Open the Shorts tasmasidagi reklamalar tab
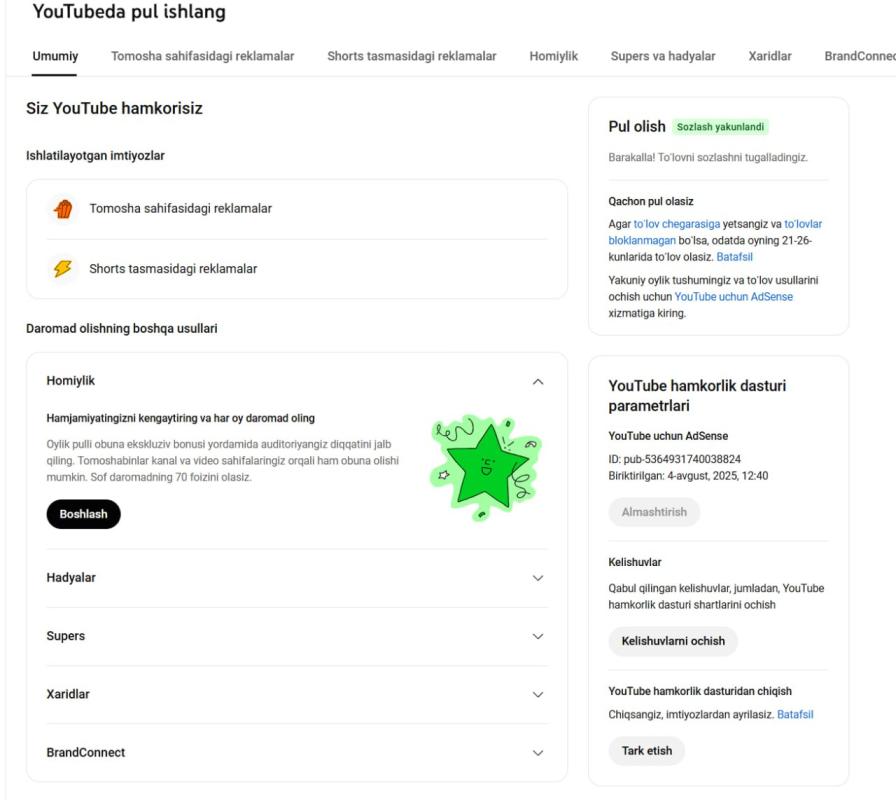Screen dimensions: 896x800 [x=411, y=56]
